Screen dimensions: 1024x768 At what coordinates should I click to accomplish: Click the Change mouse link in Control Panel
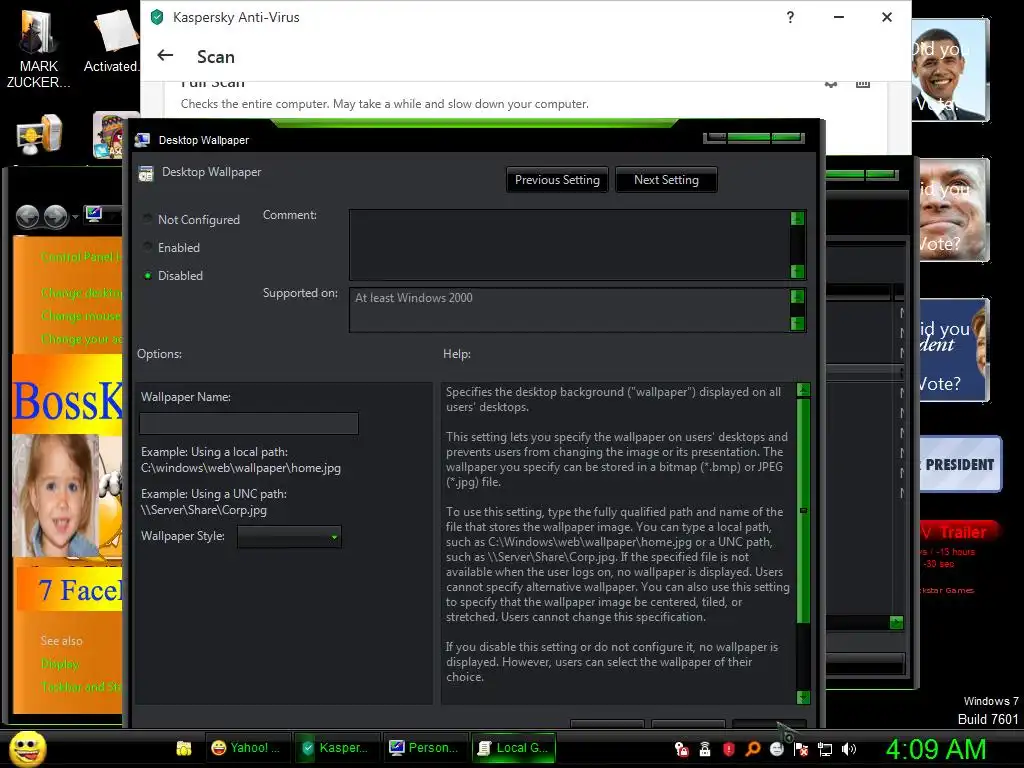pos(81,316)
